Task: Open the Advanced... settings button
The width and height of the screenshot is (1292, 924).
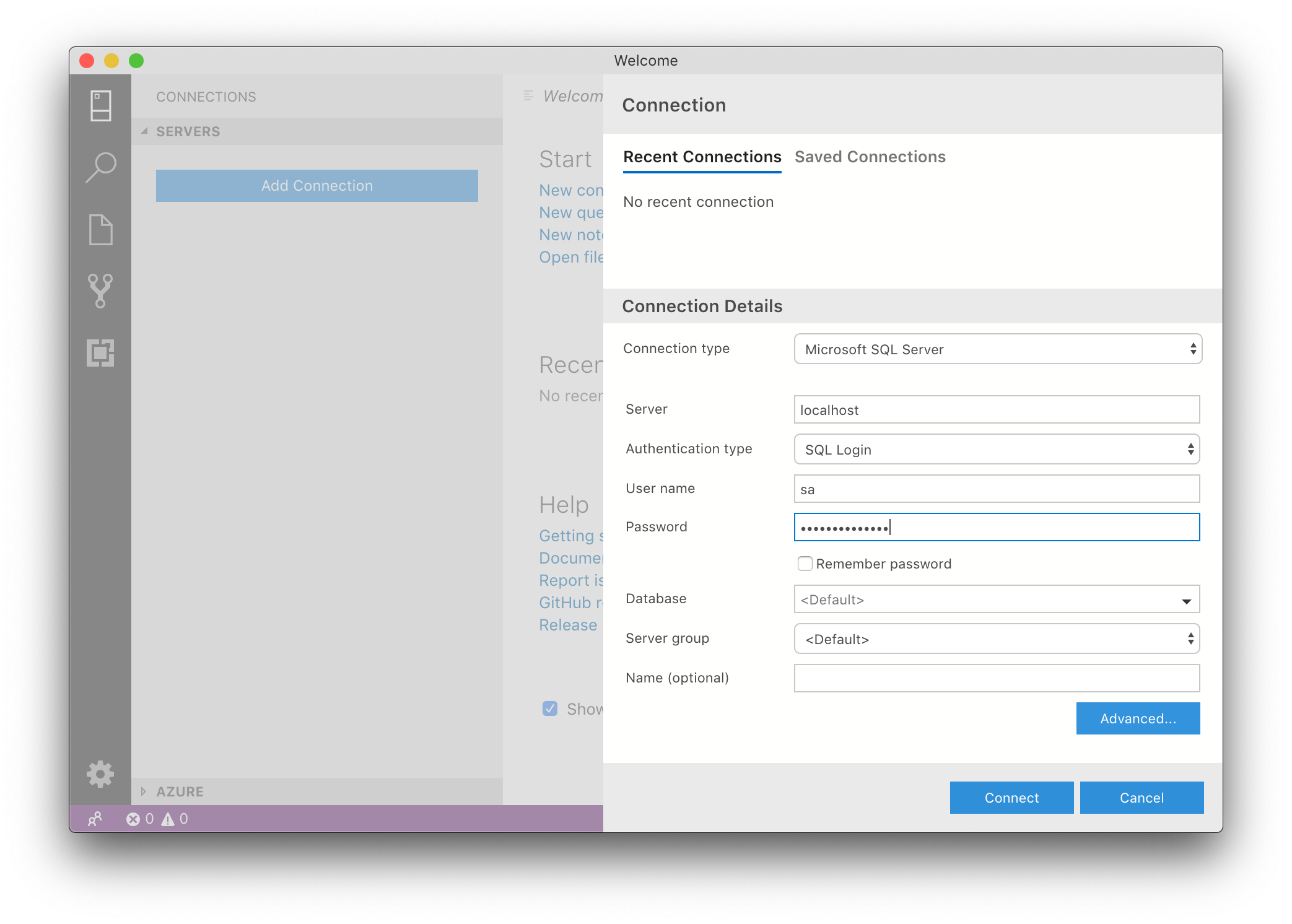Action: pos(1137,718)
